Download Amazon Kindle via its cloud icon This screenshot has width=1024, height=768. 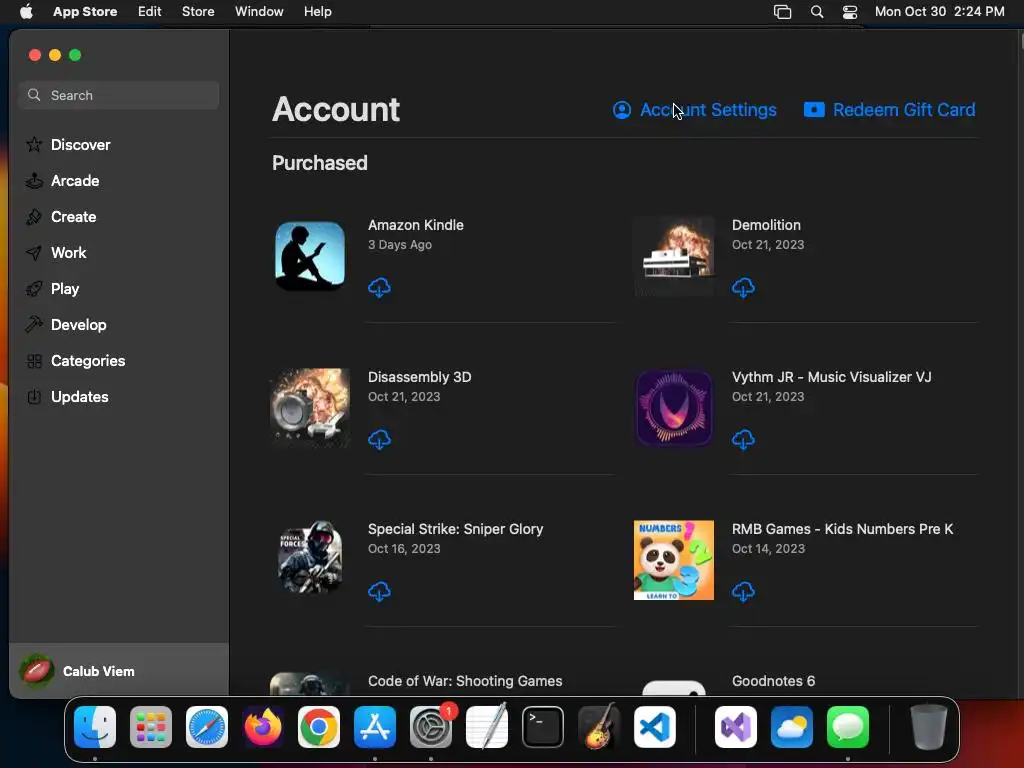[379, 287]
